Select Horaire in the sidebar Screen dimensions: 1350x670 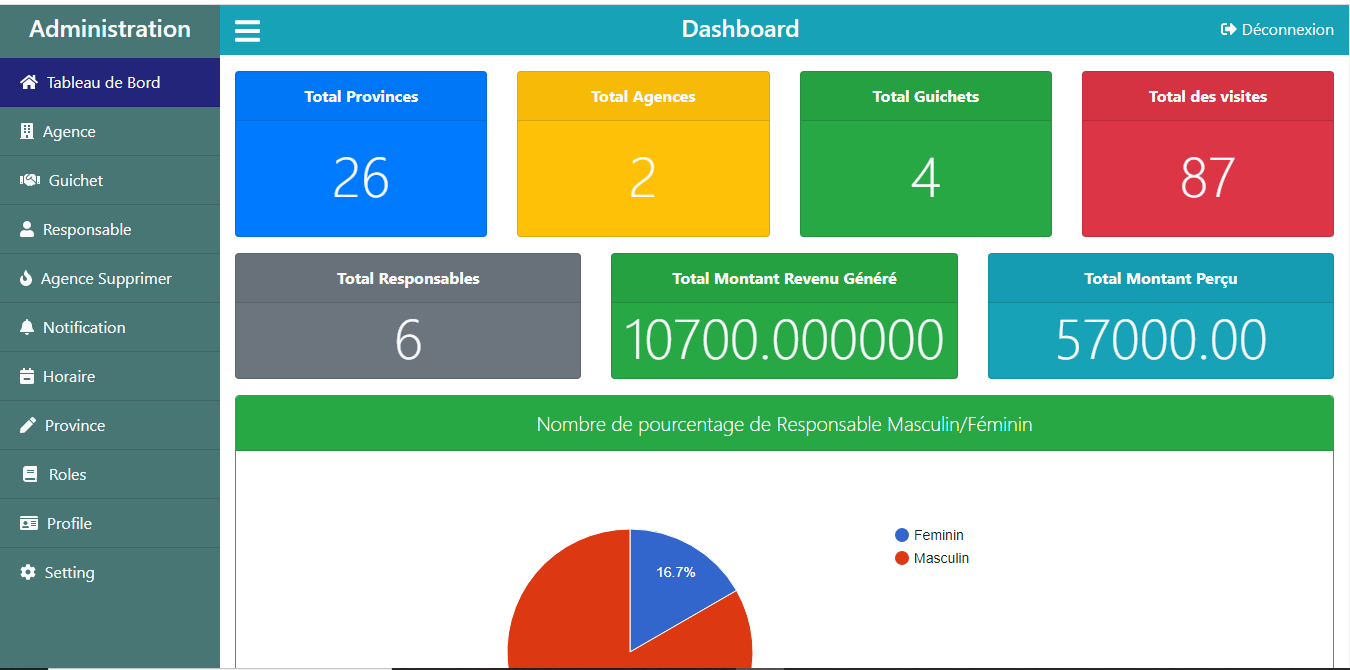coord(110,376)
